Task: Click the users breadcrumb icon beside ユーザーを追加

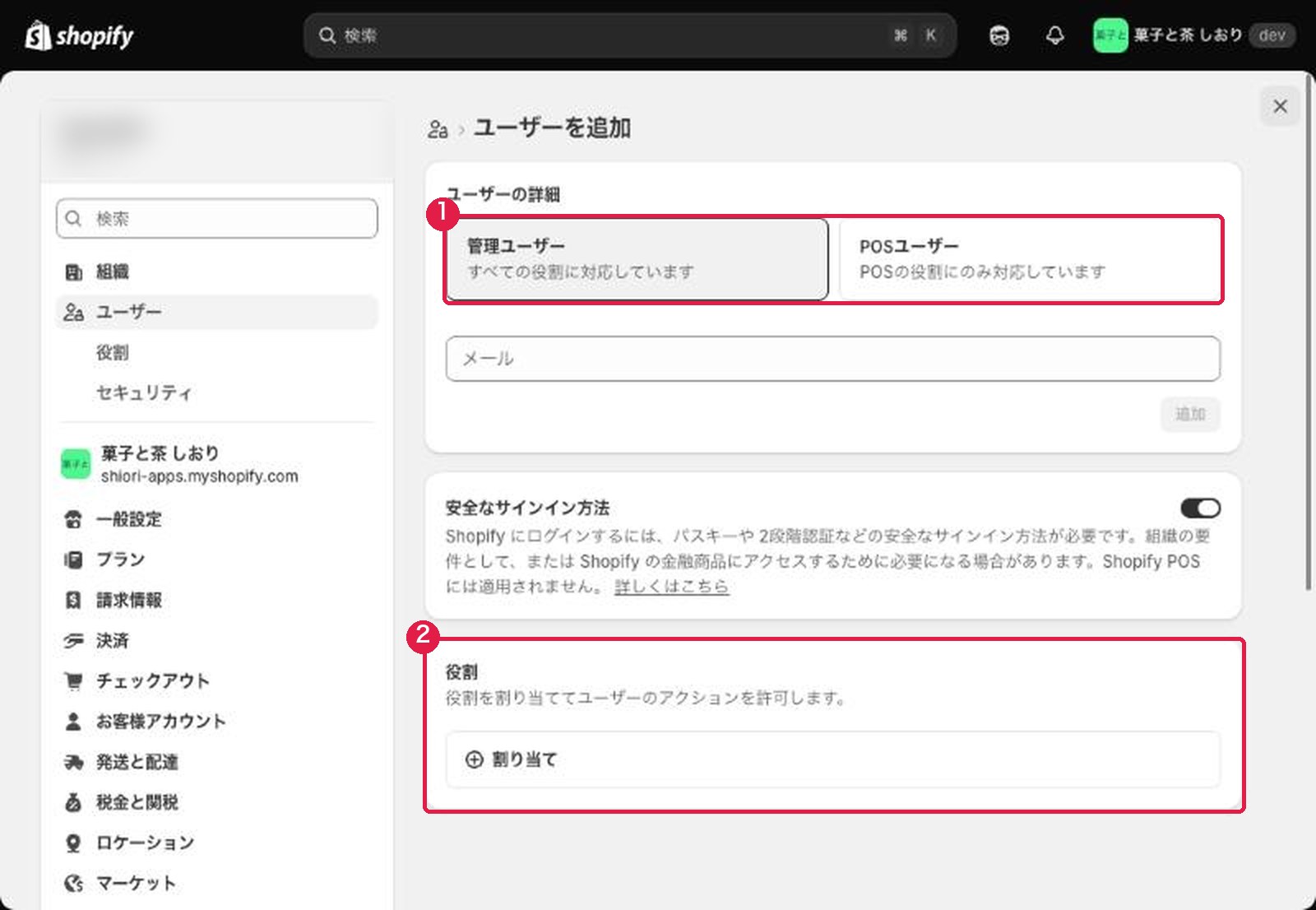Action: pos(438,129)
